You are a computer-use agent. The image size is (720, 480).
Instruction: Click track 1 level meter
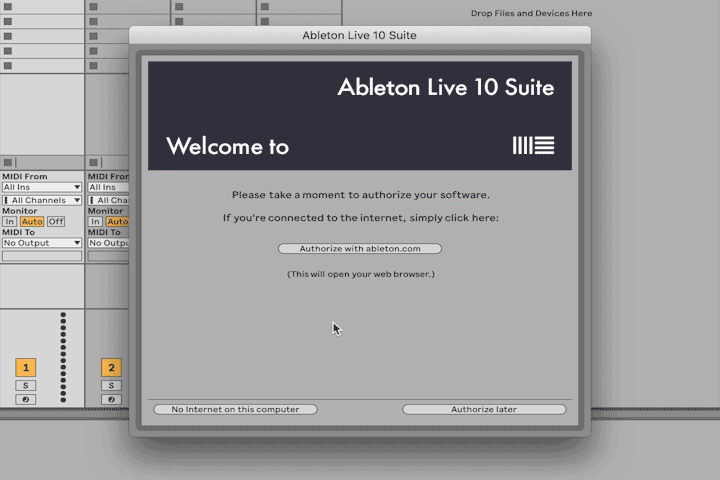(x=63, y=357)
